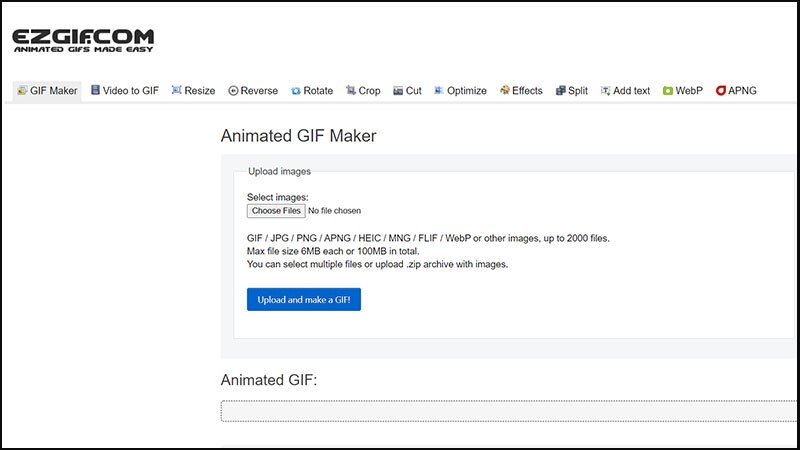Click the Optimize tool icon
The image size is (800, 450).
(439, 91)
